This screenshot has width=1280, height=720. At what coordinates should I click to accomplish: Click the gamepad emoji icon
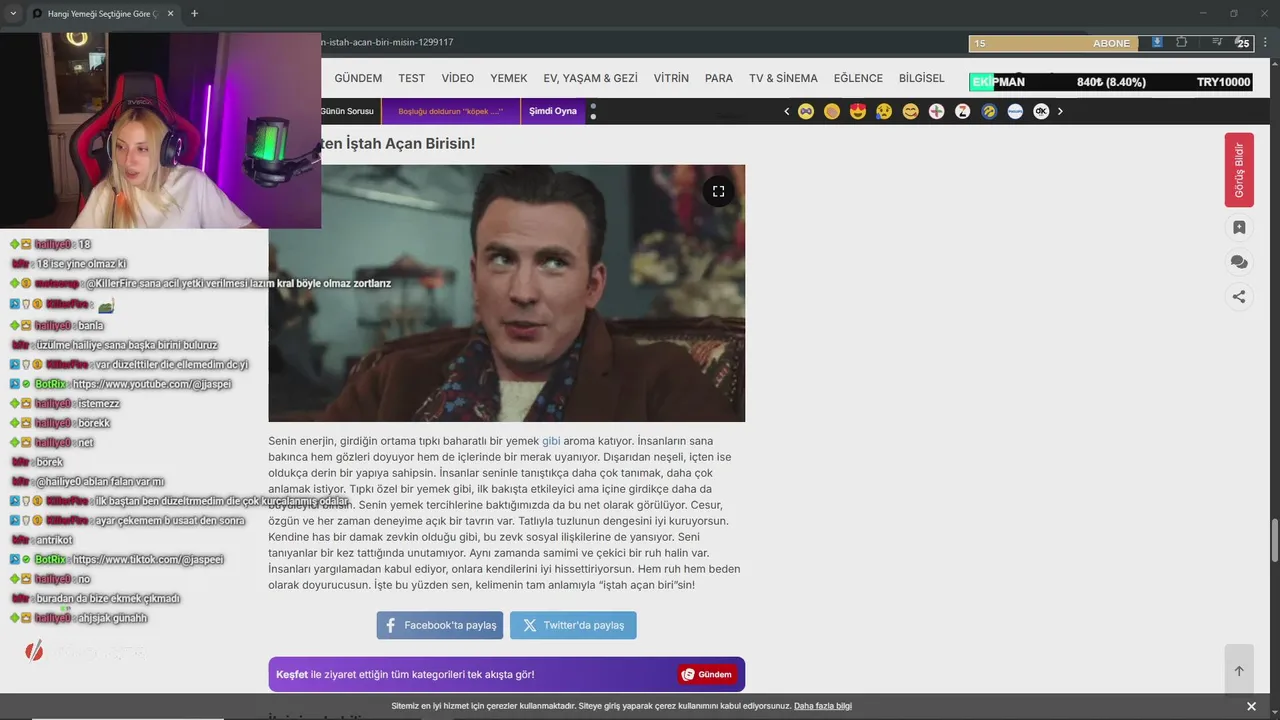806,111
